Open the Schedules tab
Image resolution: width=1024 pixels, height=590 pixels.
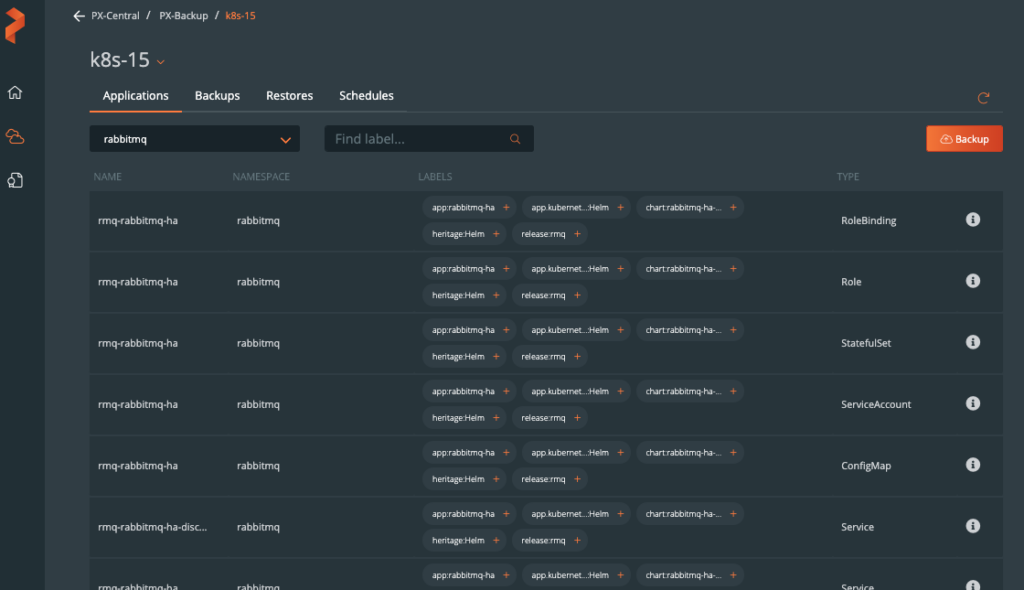(366, 96)
